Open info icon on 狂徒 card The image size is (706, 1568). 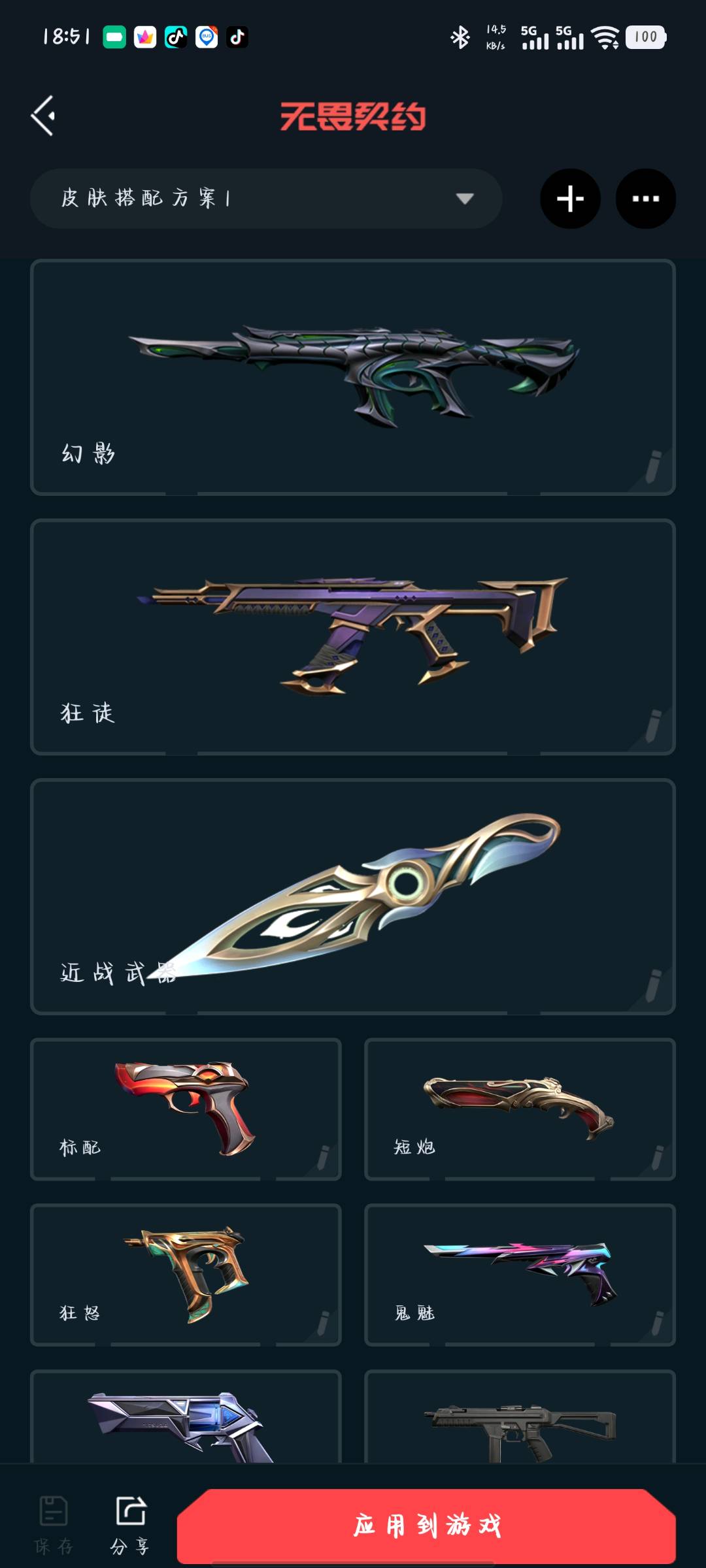653,726
